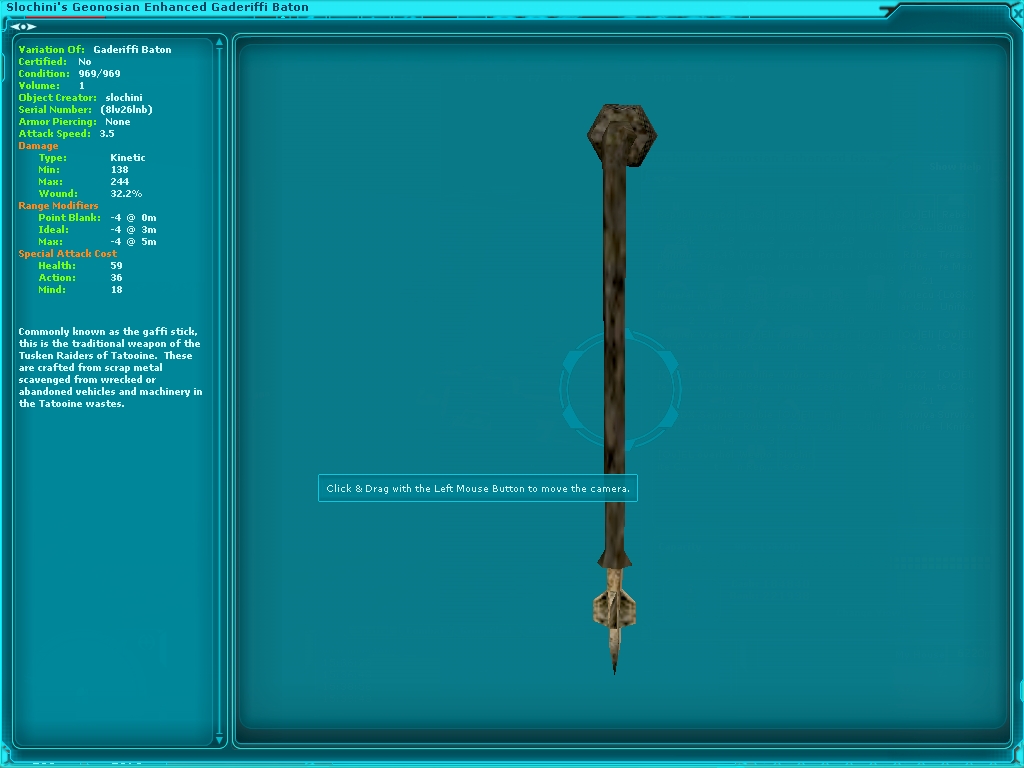Click the gaffi stick 3D model

click(x=615, y=388)
